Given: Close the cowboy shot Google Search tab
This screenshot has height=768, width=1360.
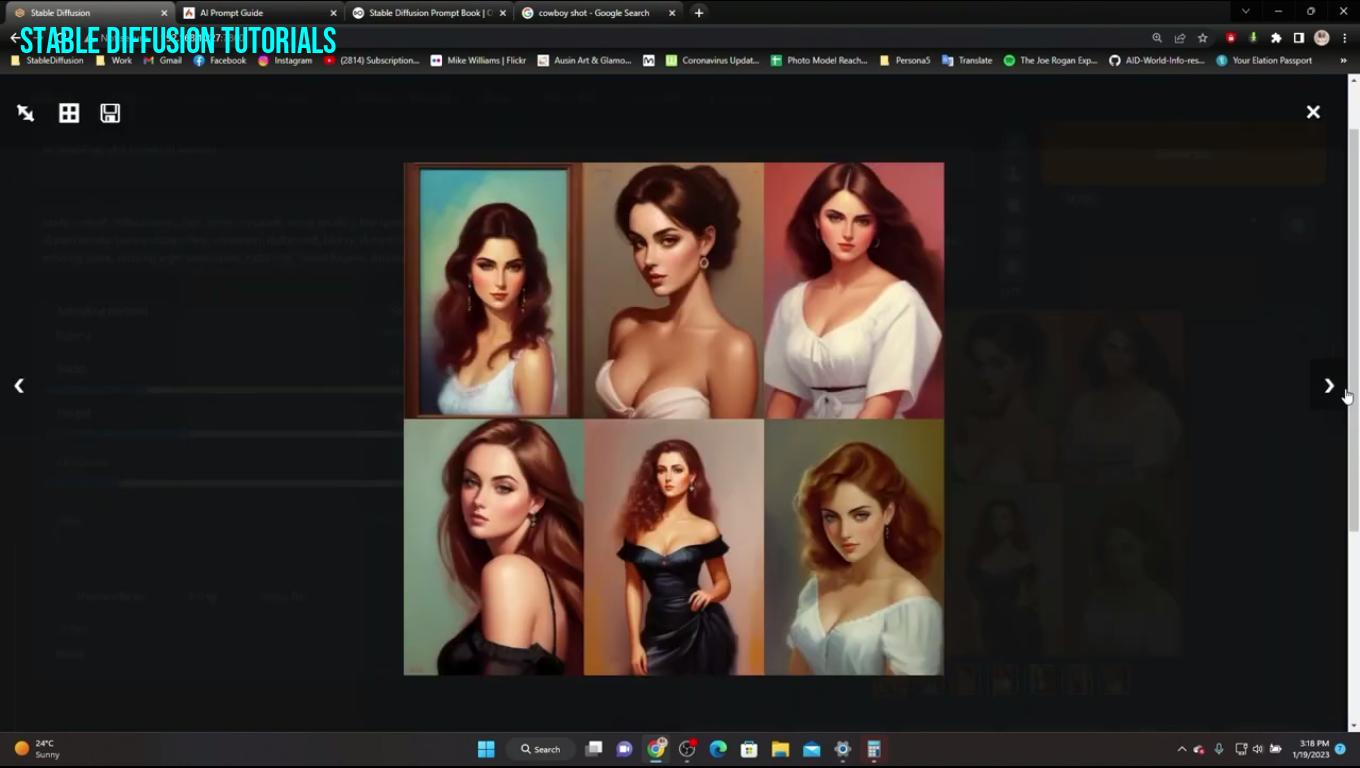Looking at the screenshot, I should pyautogui.click(x=672, y=13).
